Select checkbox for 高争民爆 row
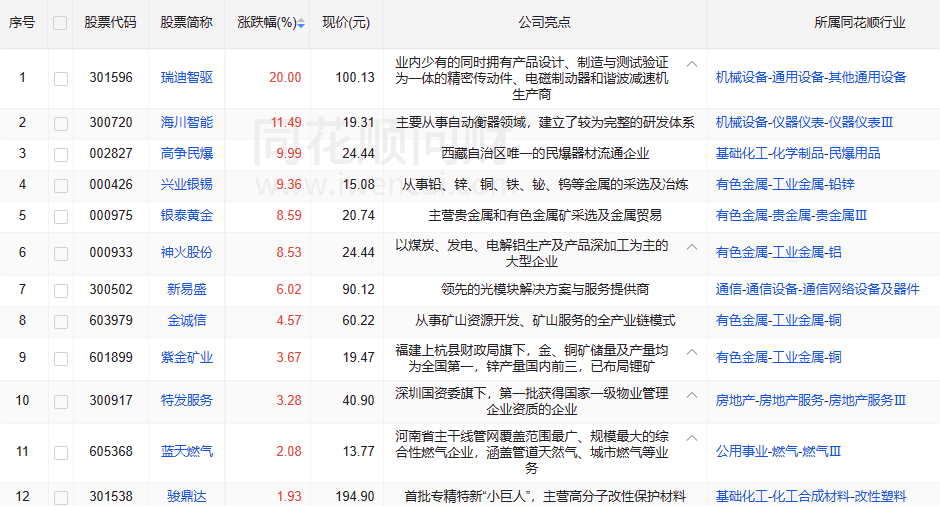 coord(61,155)
